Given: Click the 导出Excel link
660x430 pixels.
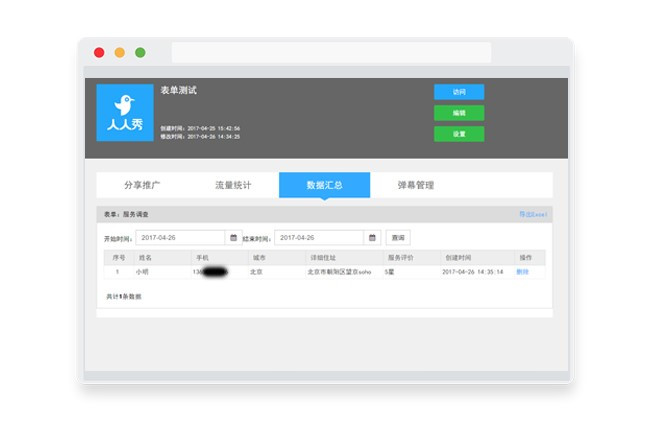Looking at the screenshot, I should [533, 214].
